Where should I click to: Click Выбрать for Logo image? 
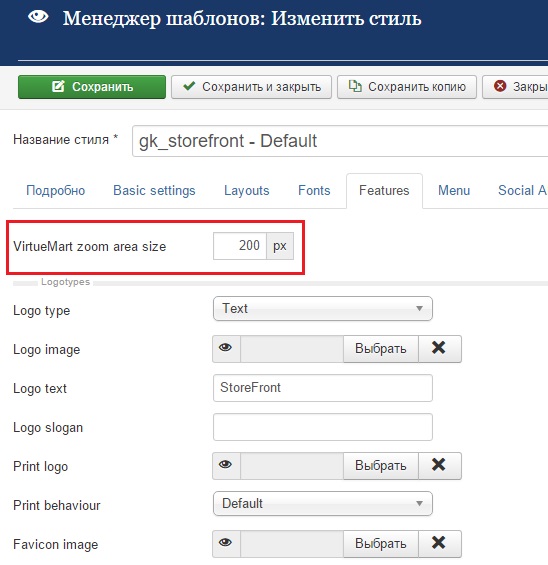[x=381, y=349]
